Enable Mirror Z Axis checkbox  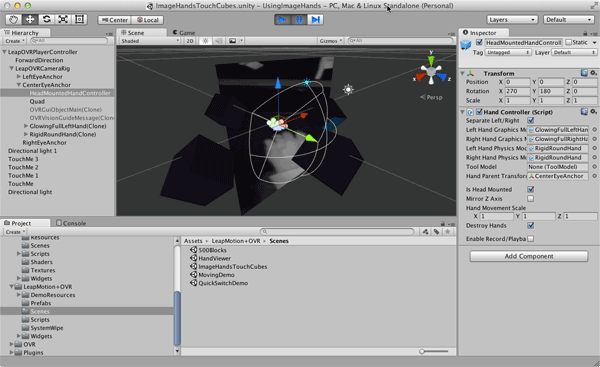click(x=531, y=199)
